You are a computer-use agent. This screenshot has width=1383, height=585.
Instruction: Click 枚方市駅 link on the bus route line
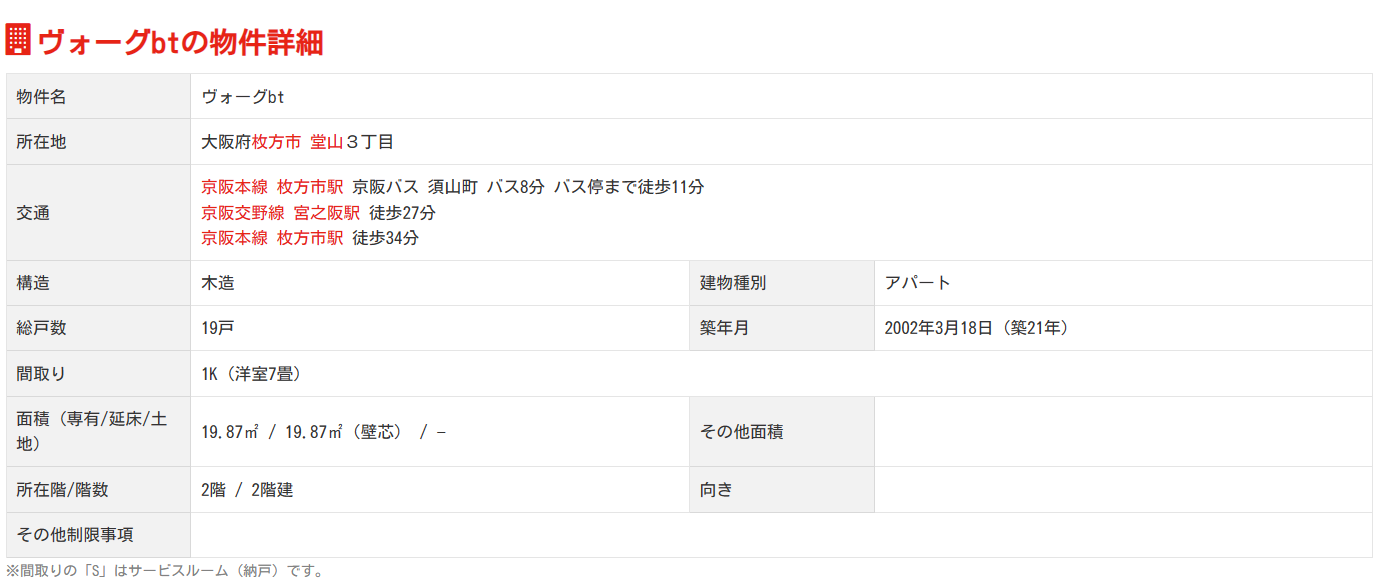[310, 187]
